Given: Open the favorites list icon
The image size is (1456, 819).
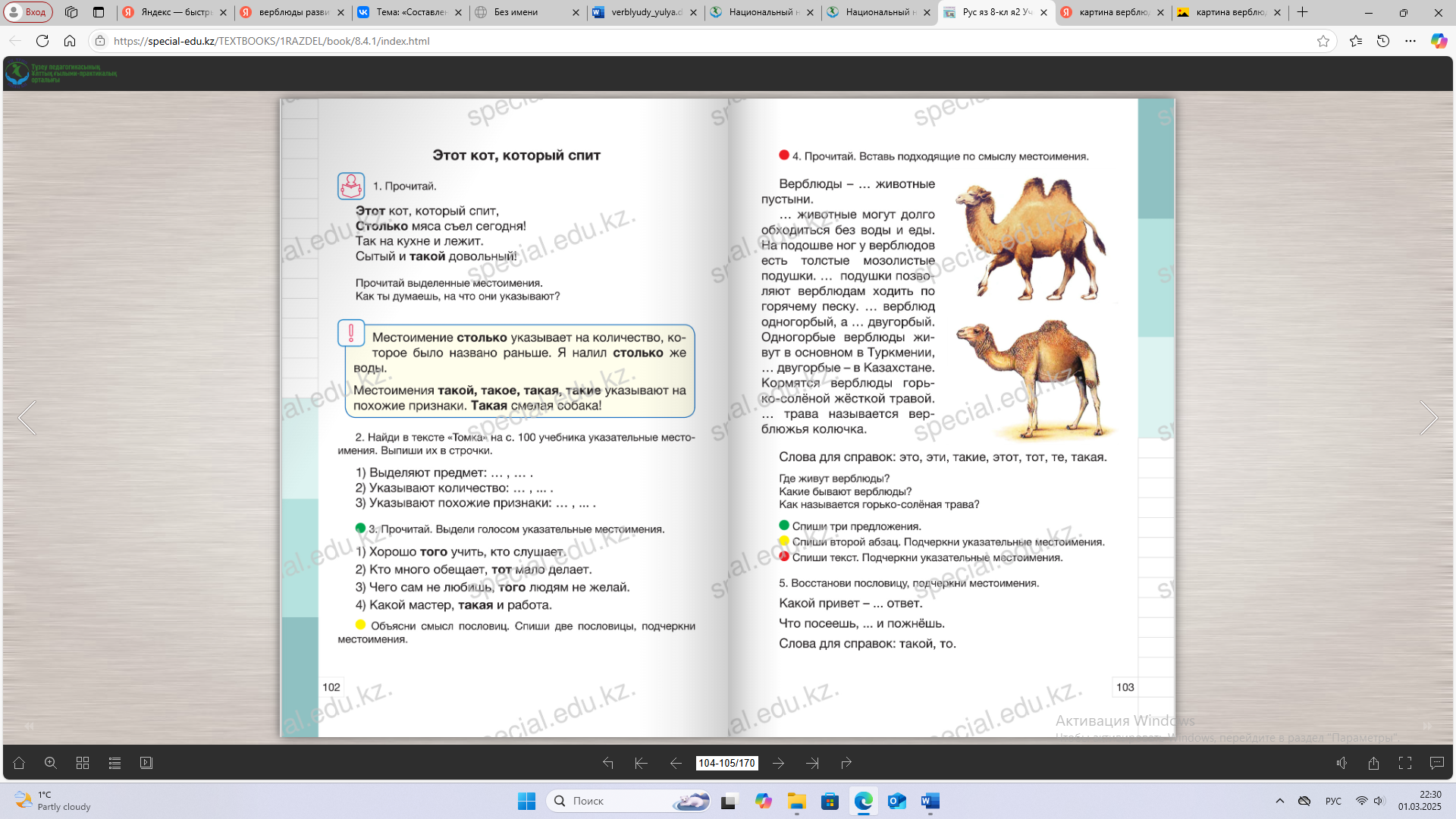Looking at the screenshot, I should (1356, 41).
